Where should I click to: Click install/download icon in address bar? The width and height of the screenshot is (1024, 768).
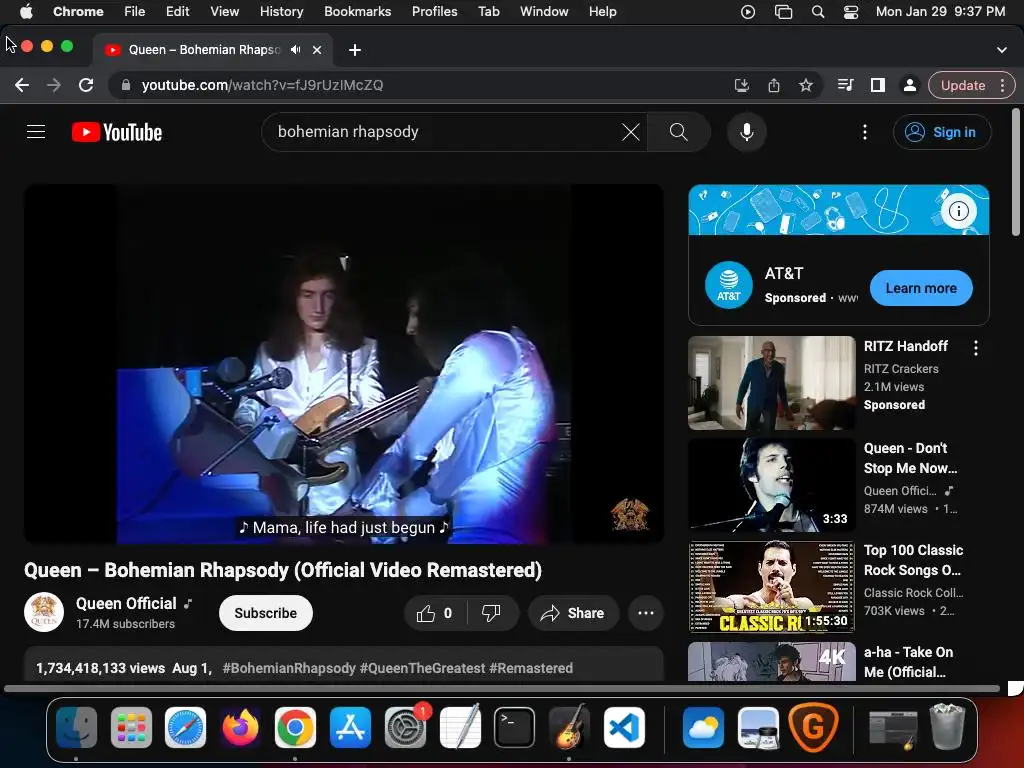pos(741,86)
